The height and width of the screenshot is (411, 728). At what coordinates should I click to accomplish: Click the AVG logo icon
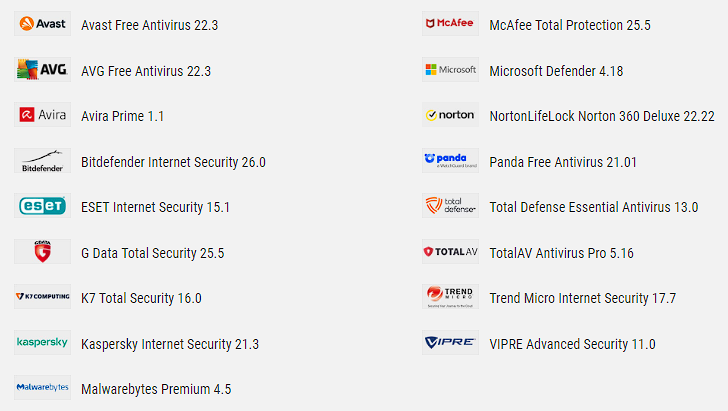click(x=42, y=70)
